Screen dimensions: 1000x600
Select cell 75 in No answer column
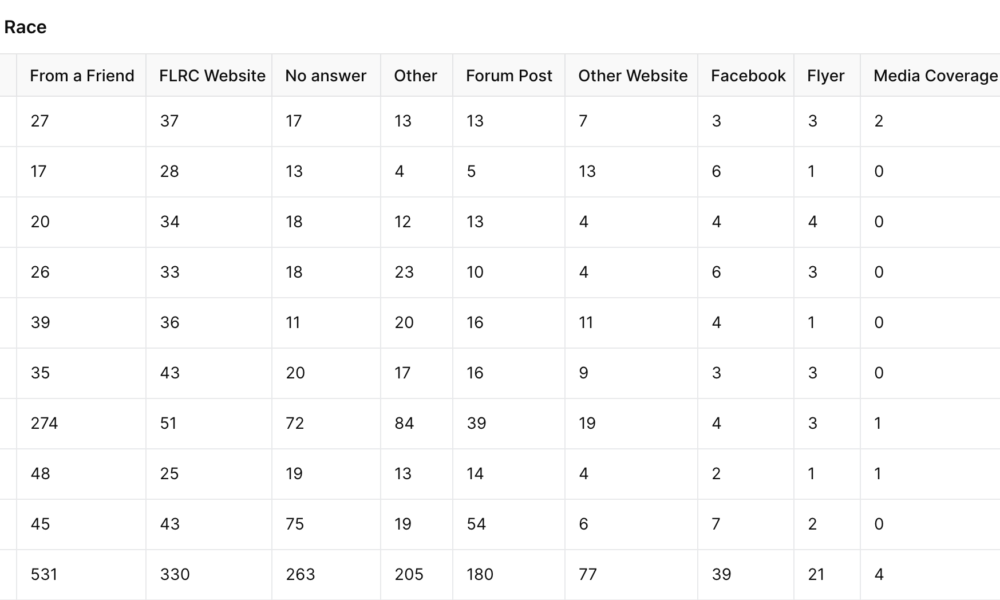(x=294, y=524)
